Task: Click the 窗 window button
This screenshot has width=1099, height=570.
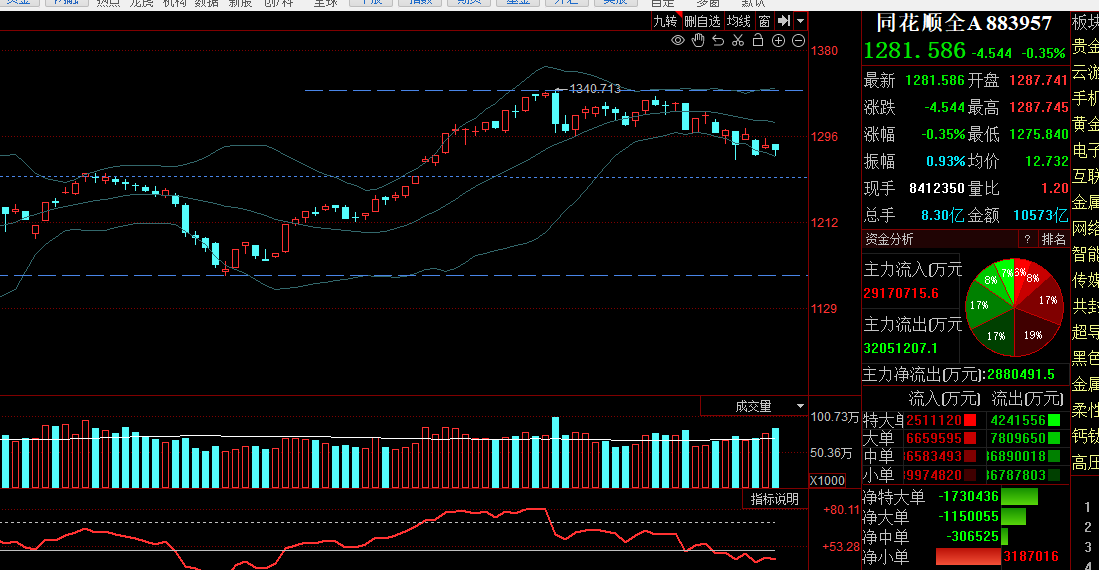Action: pyautogui.click(x=764, y=22)
